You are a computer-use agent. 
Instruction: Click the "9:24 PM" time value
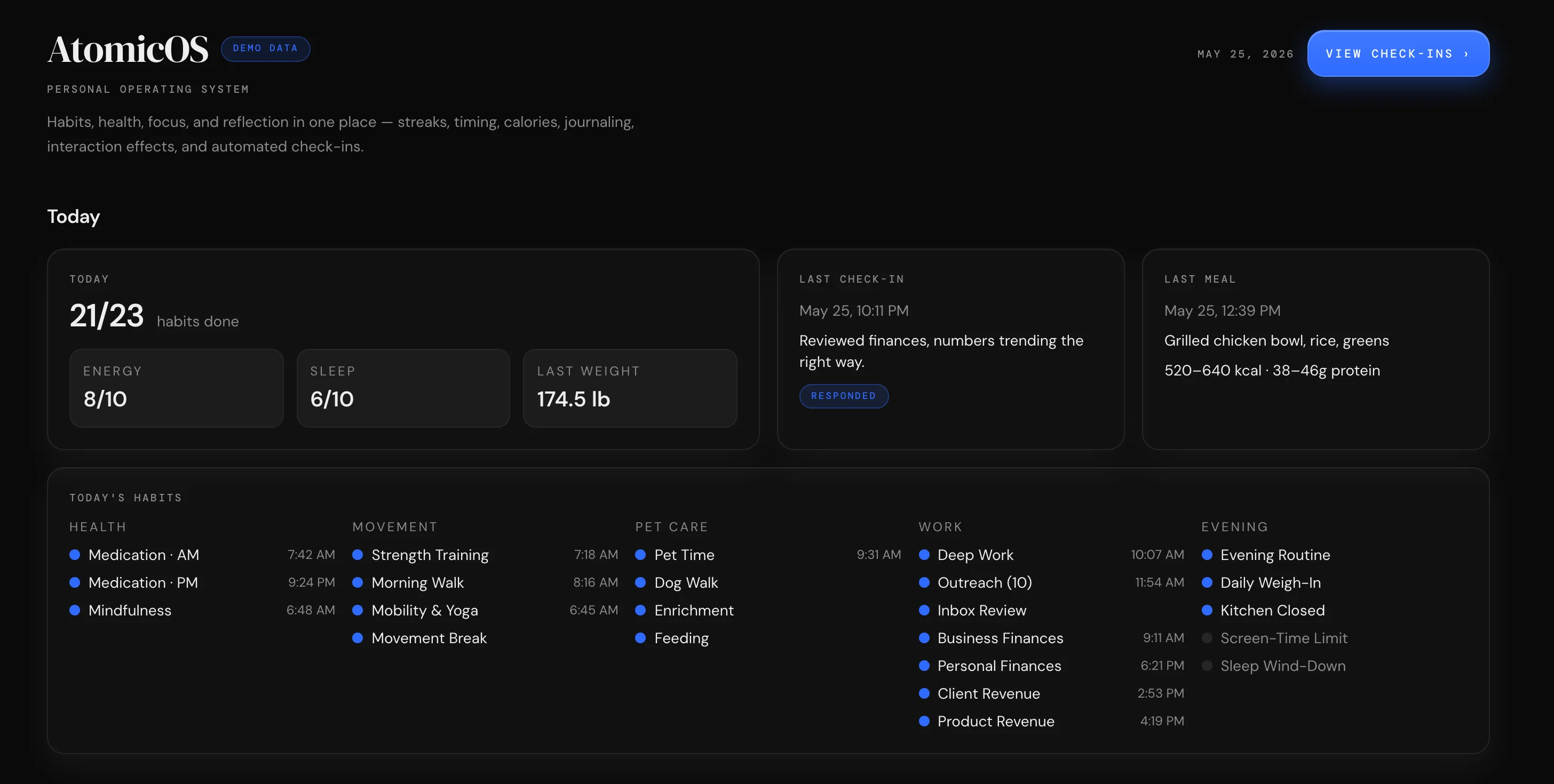pos(311,582)
